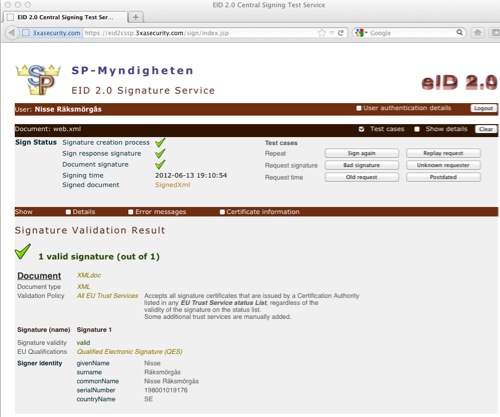This screenshot has height=417, width=500.
Task: Open a new tab with the plus button
Action: pos(136,17)
